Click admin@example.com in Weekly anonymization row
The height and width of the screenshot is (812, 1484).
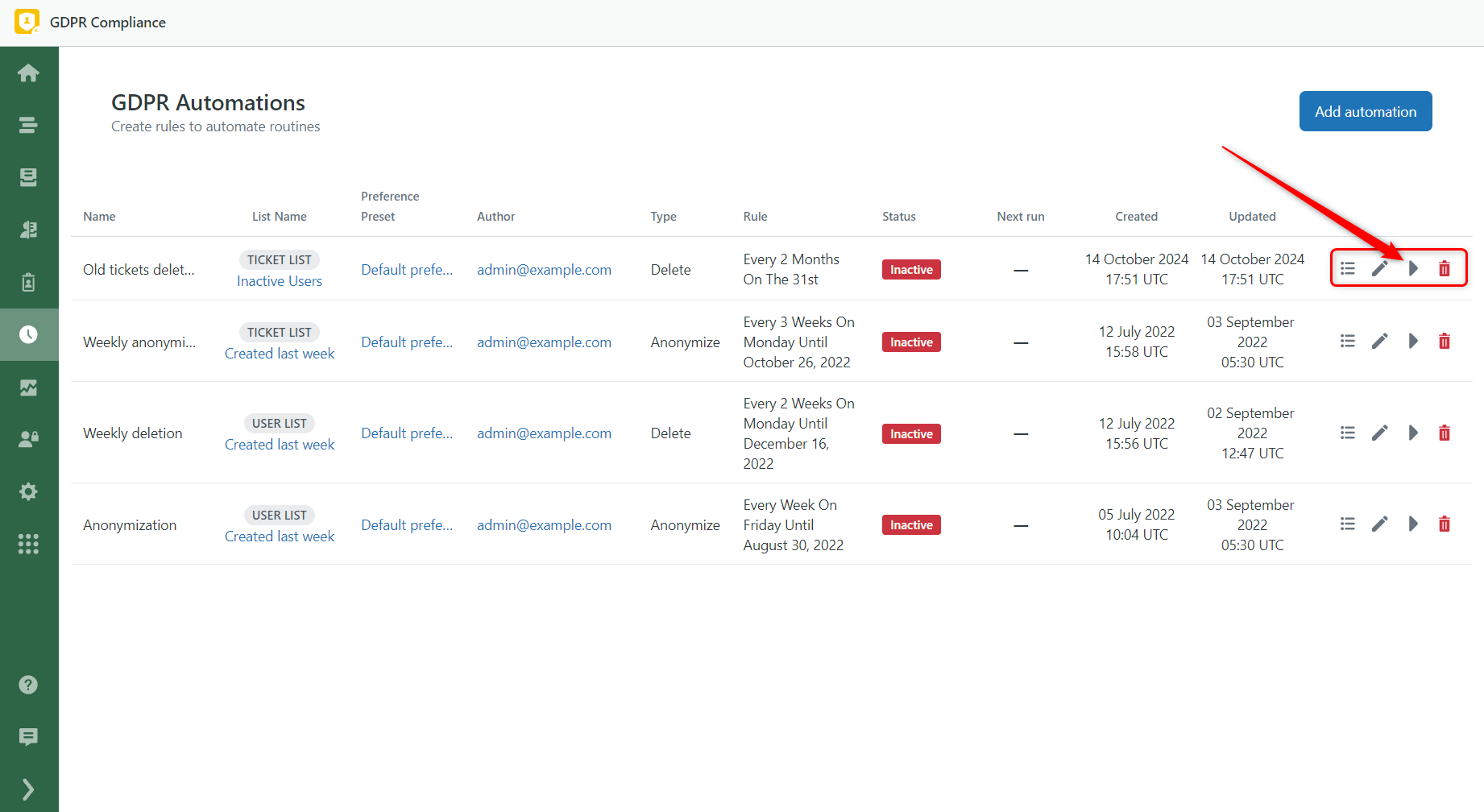tap(544, 342)
